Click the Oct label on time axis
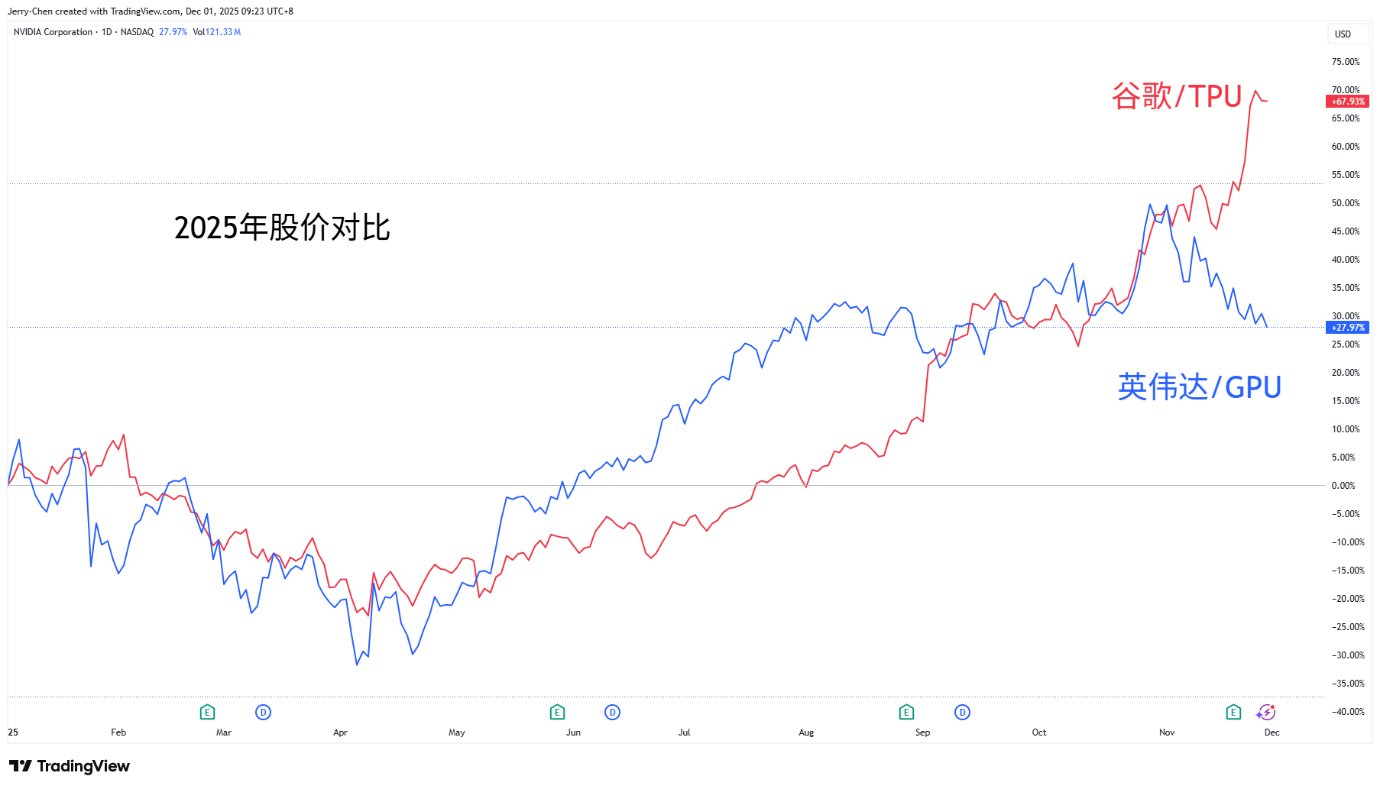 pos(1039,732)
